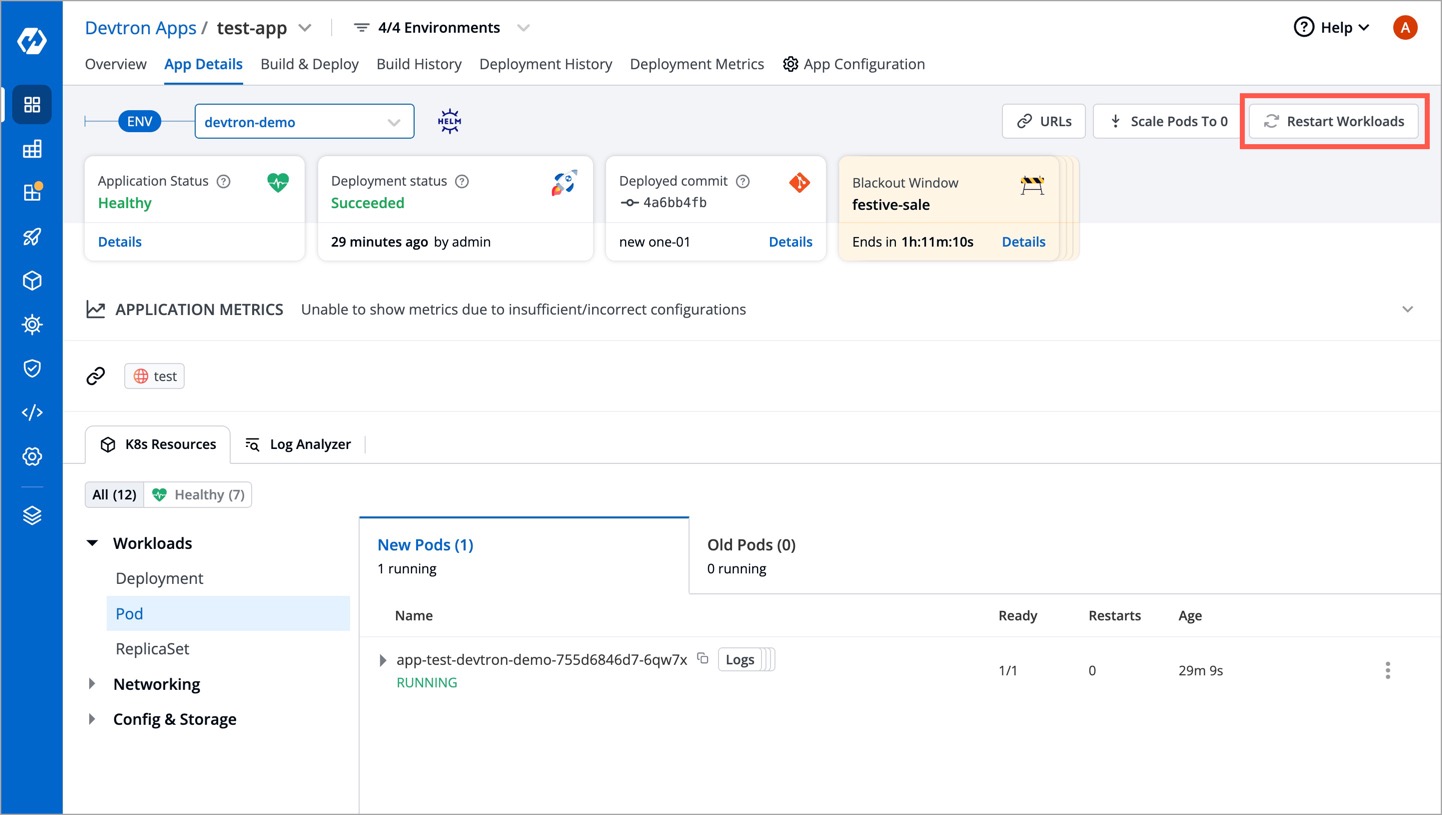The height and width of the screenshot is (815, 1442).
Task: Filter resources by Healthy (7)
Action: tap(198, 494)
